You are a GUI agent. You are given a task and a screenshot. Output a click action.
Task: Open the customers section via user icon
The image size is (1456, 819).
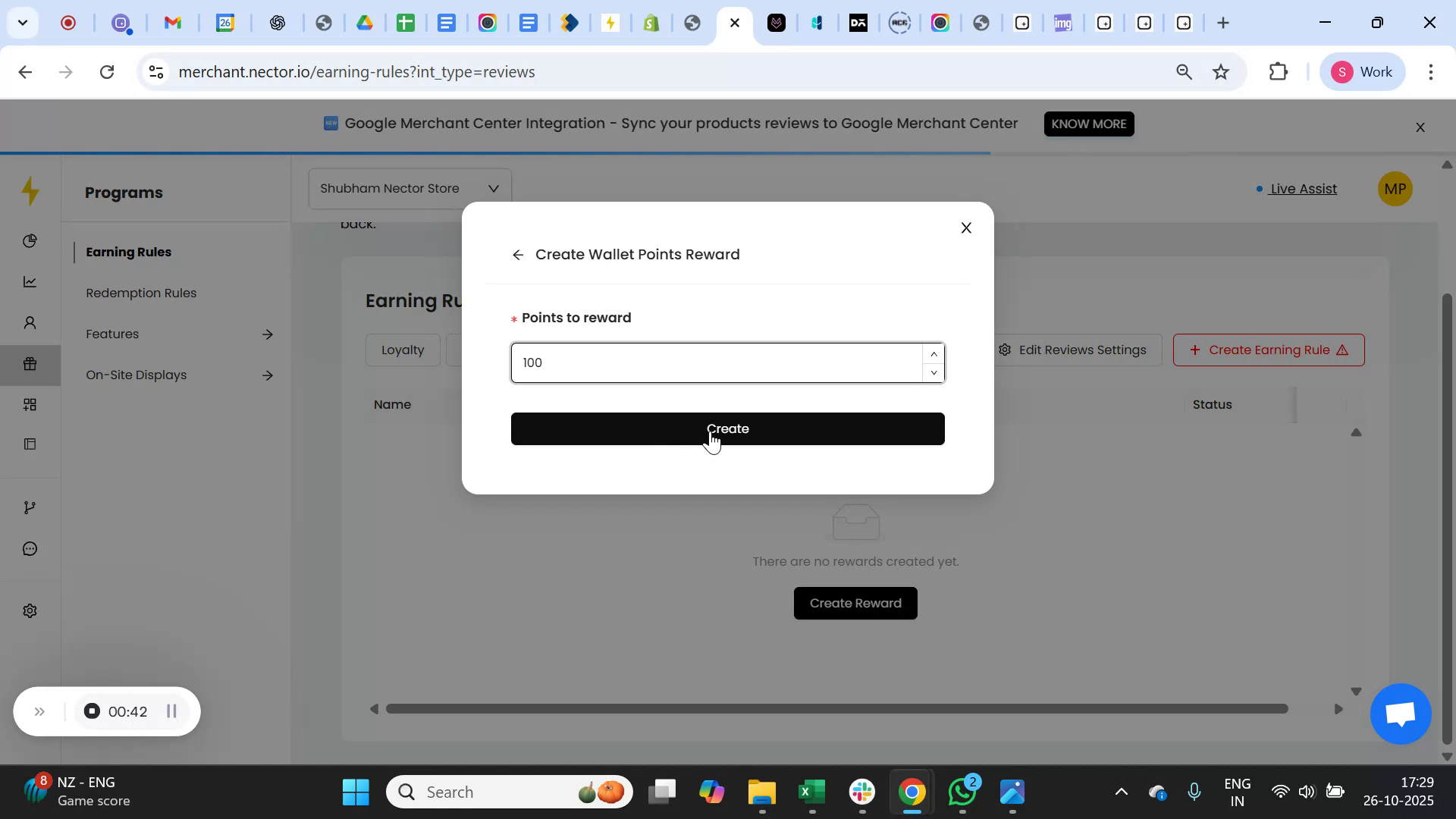30,322
